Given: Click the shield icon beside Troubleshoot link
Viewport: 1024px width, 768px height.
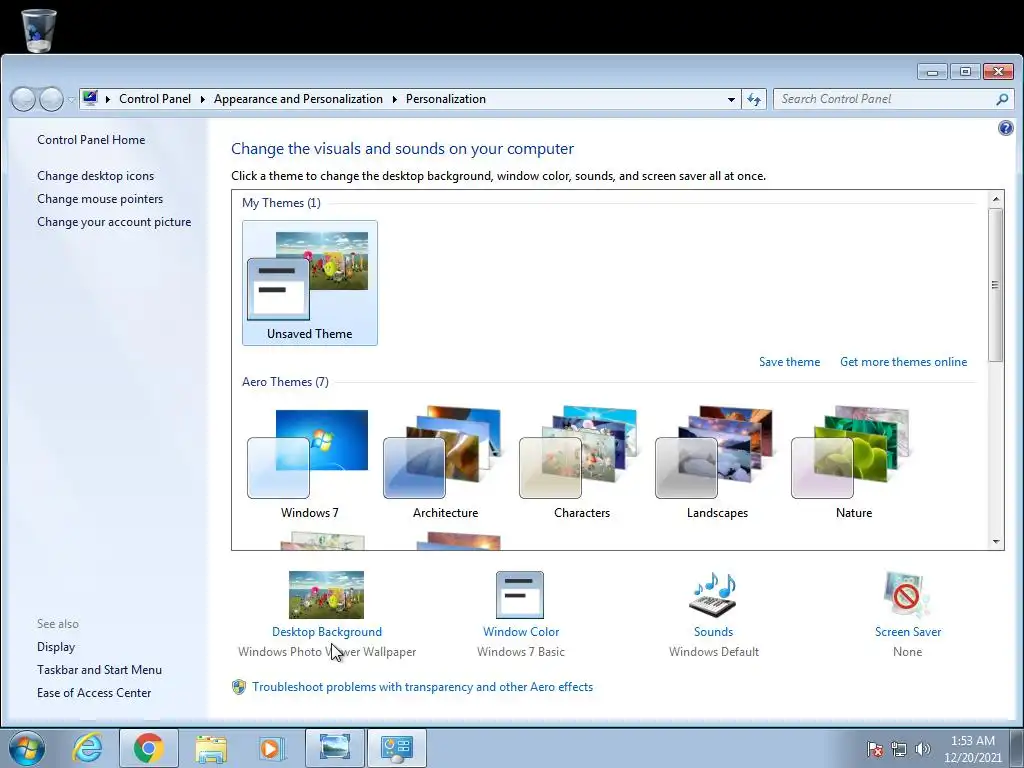Looking at the screenshot, I should click(239, 687).
